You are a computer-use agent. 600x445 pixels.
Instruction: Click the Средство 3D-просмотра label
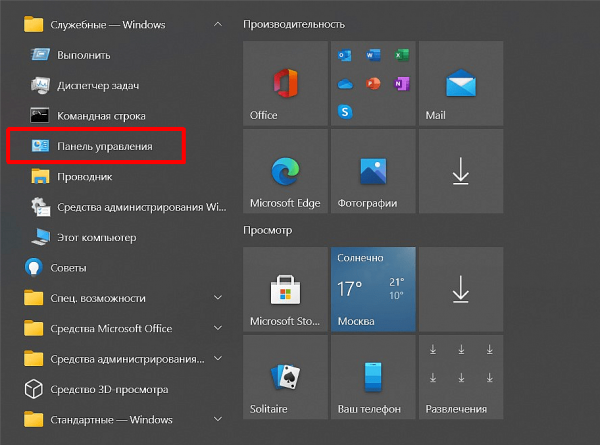pyautogui.click(x=109, y=390)
